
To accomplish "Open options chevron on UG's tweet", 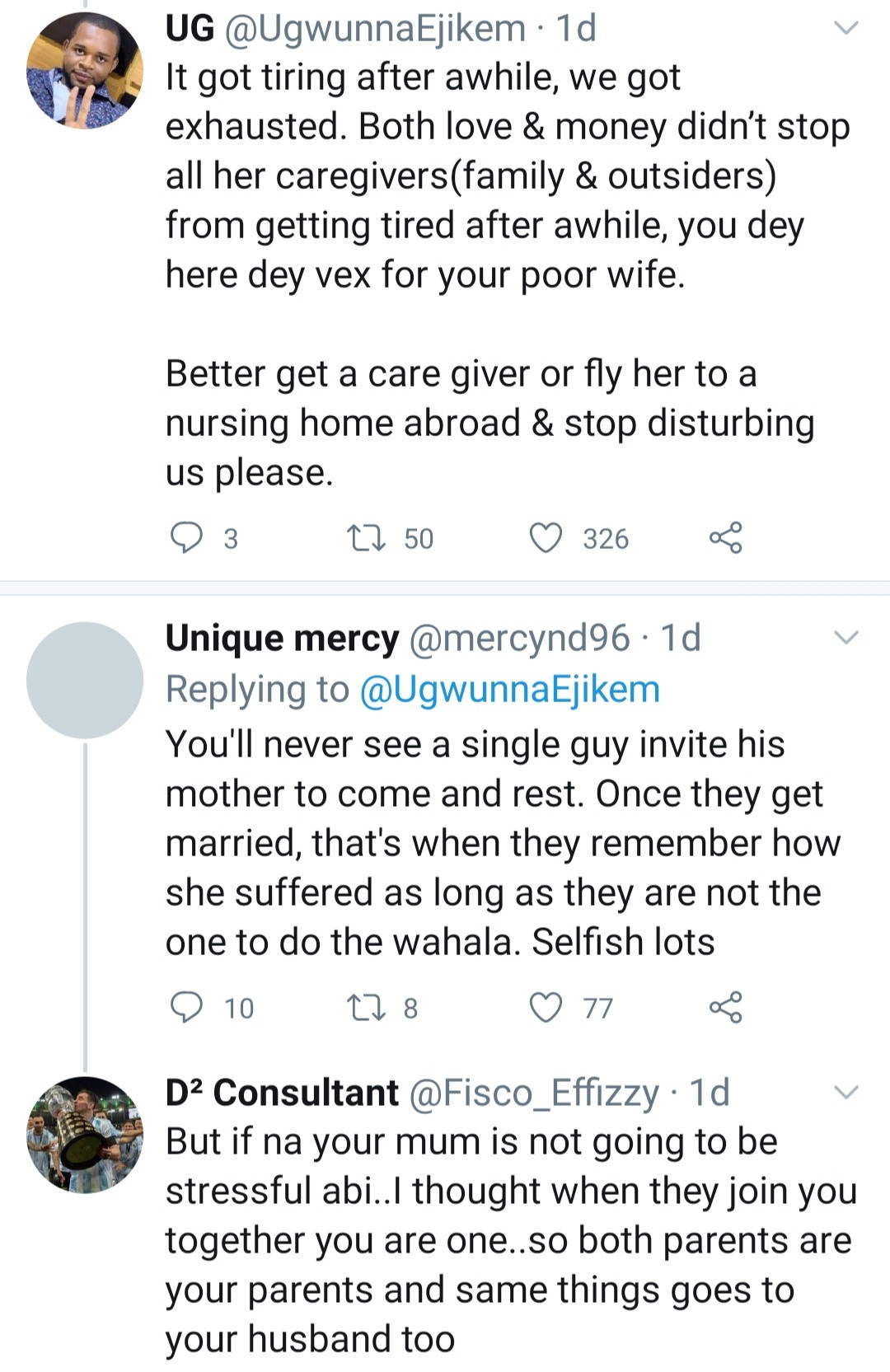I will pos(846,29).
